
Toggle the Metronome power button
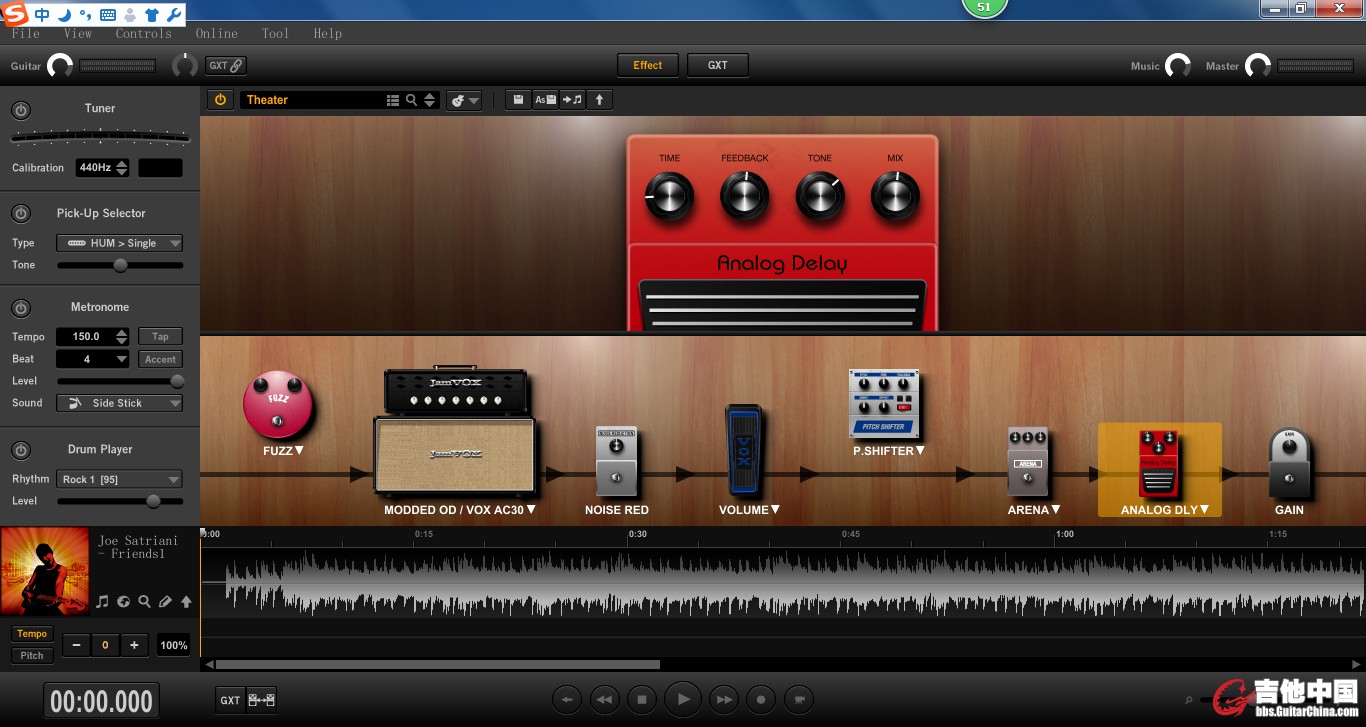21,308
